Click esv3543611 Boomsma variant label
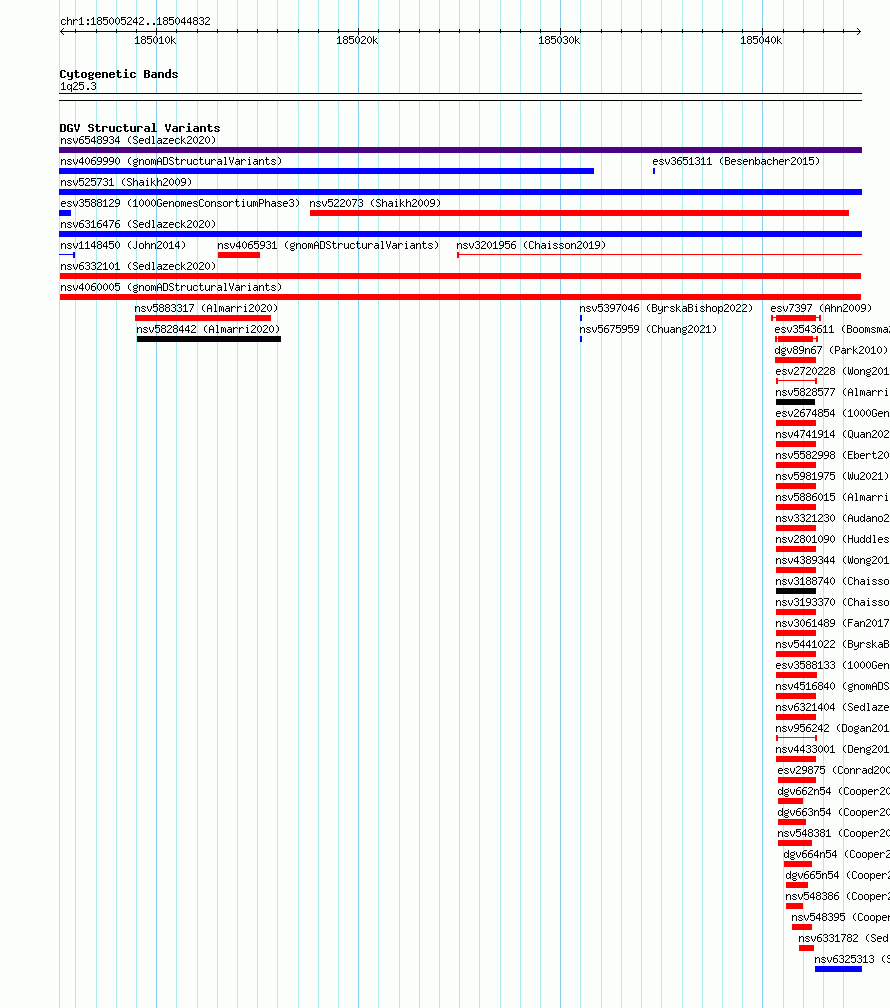The image size is (890, 1008). pos(832,329)
